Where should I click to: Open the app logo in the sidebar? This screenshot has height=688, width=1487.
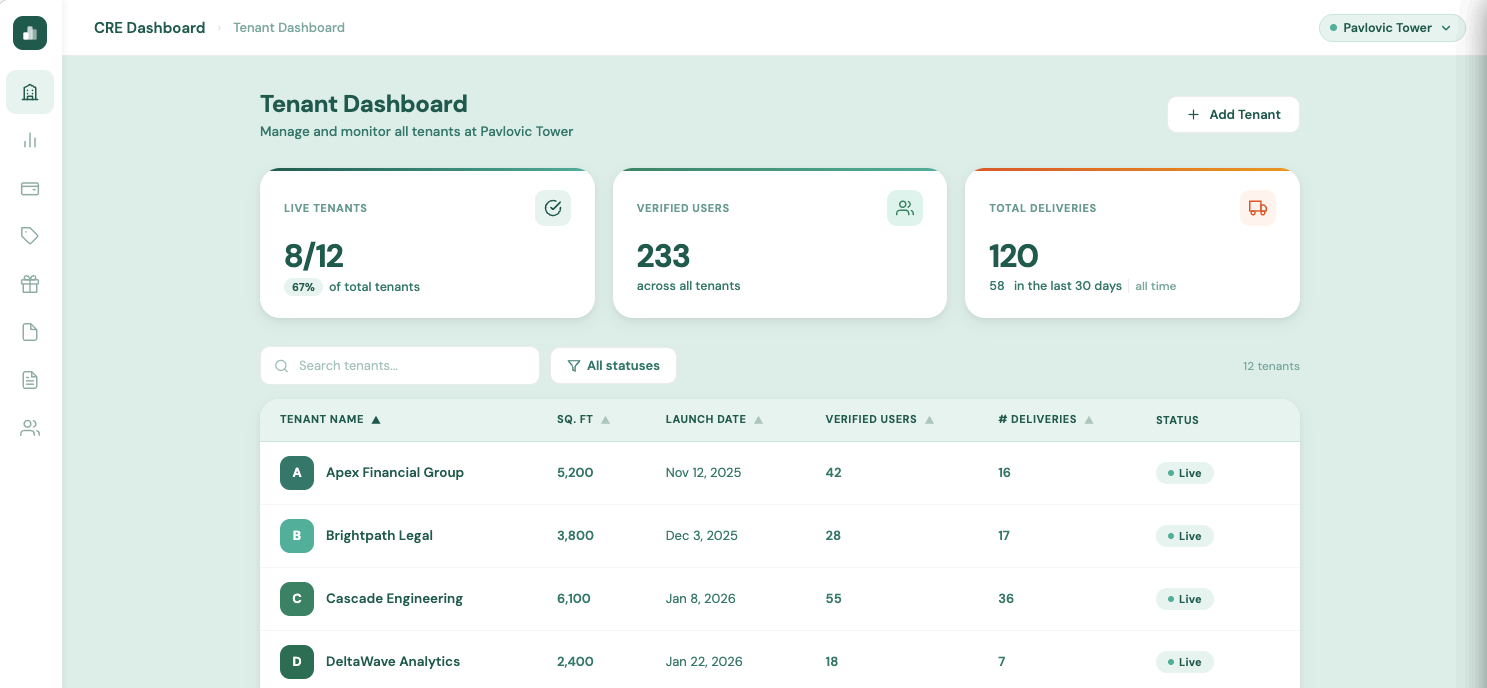tap(30, 33)
